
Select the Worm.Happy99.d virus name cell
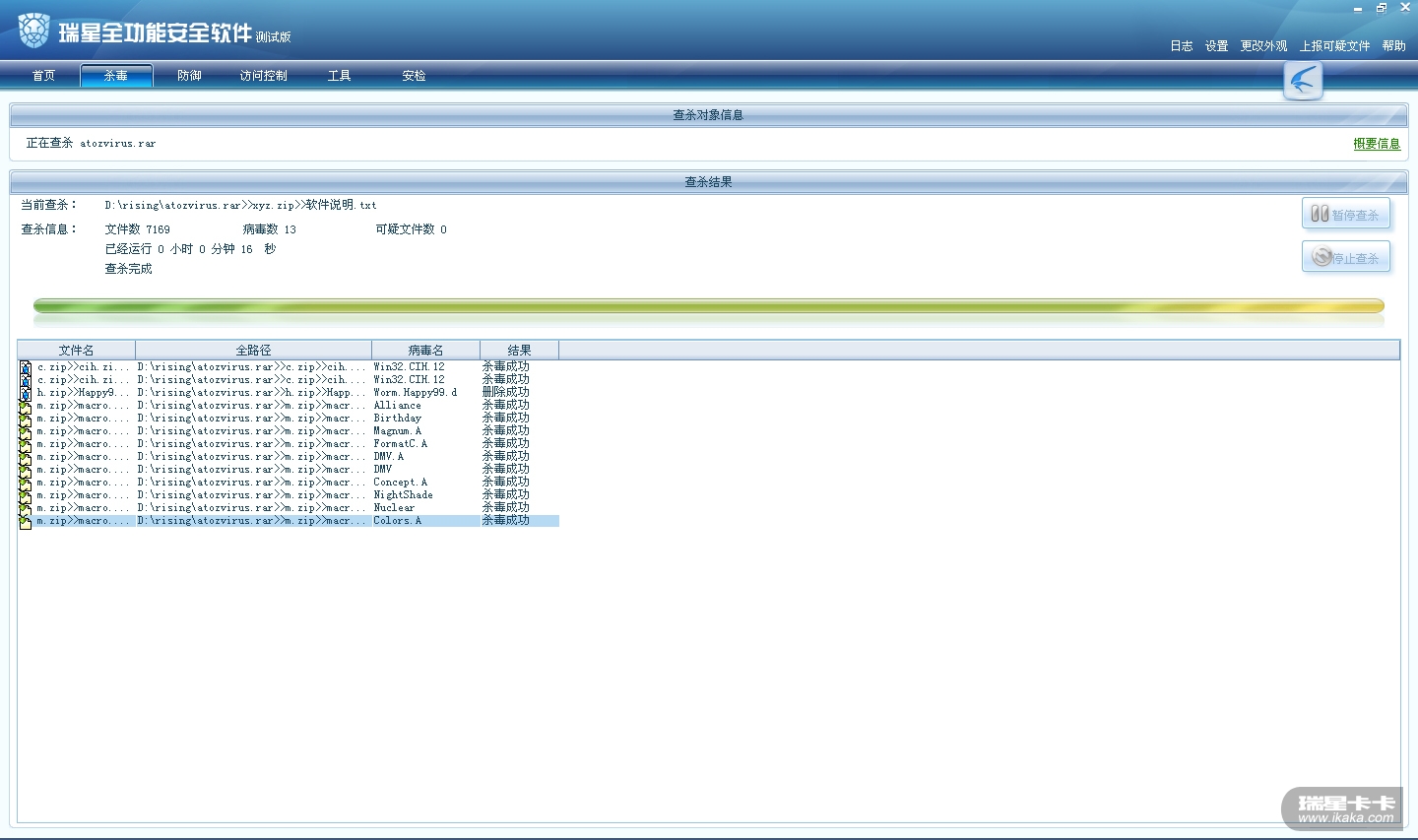(x=416, y=393)
